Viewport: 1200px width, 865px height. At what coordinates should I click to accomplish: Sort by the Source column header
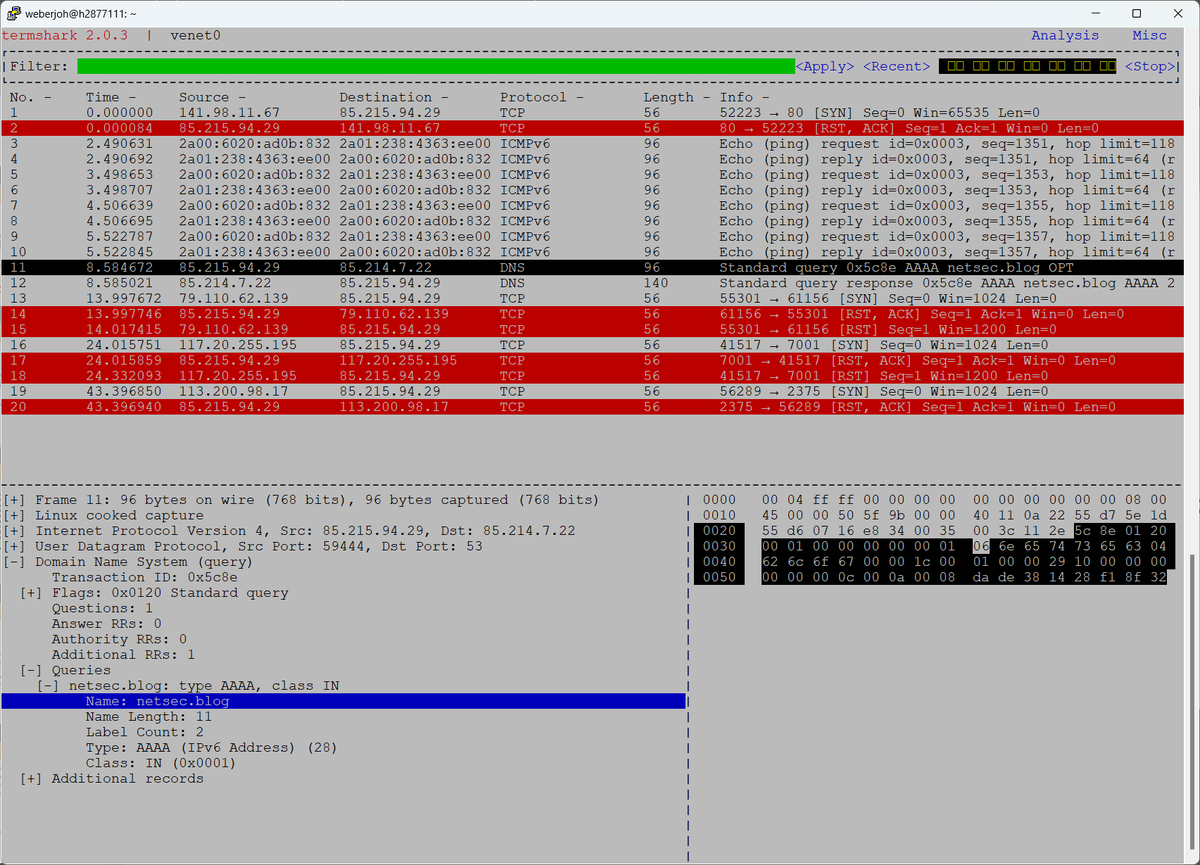point(212,97)
